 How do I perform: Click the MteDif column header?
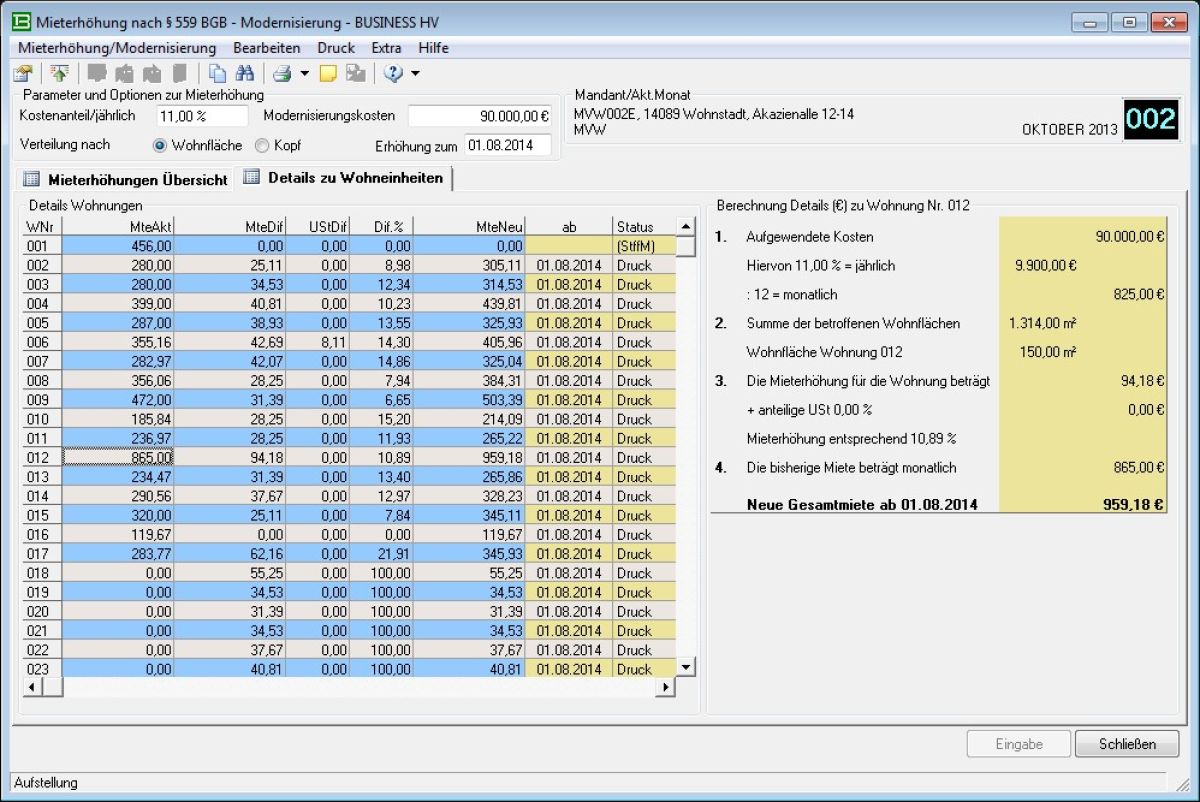pyautogui.click(x=230, y=227)
